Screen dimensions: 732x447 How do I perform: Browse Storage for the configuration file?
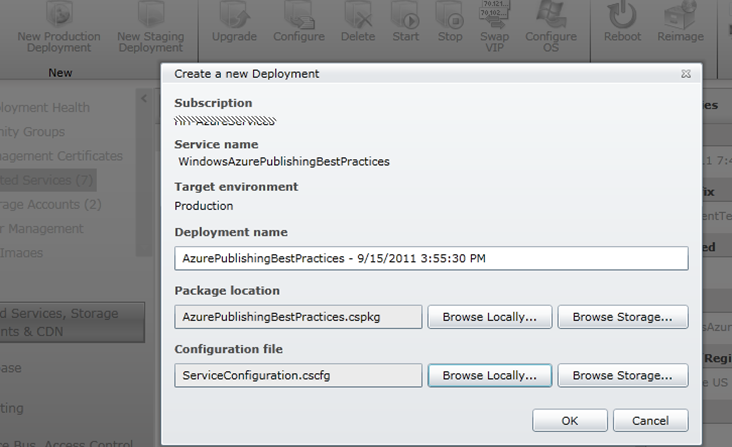(x=623, y=376)
